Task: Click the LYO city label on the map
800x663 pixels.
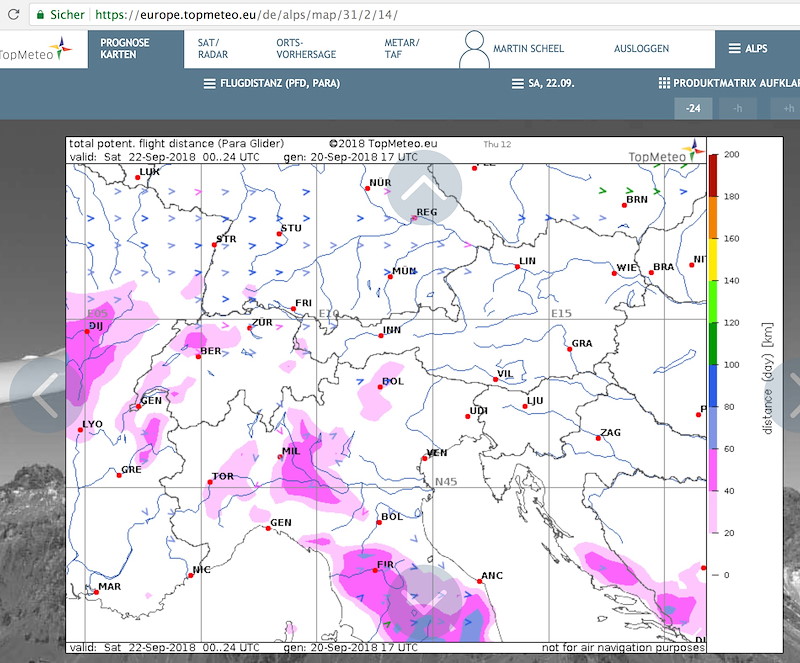Action: point(92,424)
